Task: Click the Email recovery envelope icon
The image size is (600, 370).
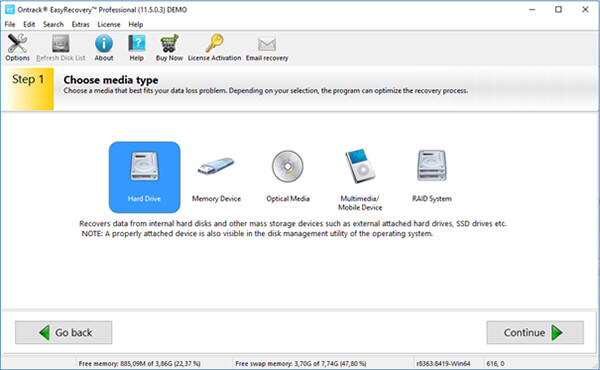Action: 267,44
